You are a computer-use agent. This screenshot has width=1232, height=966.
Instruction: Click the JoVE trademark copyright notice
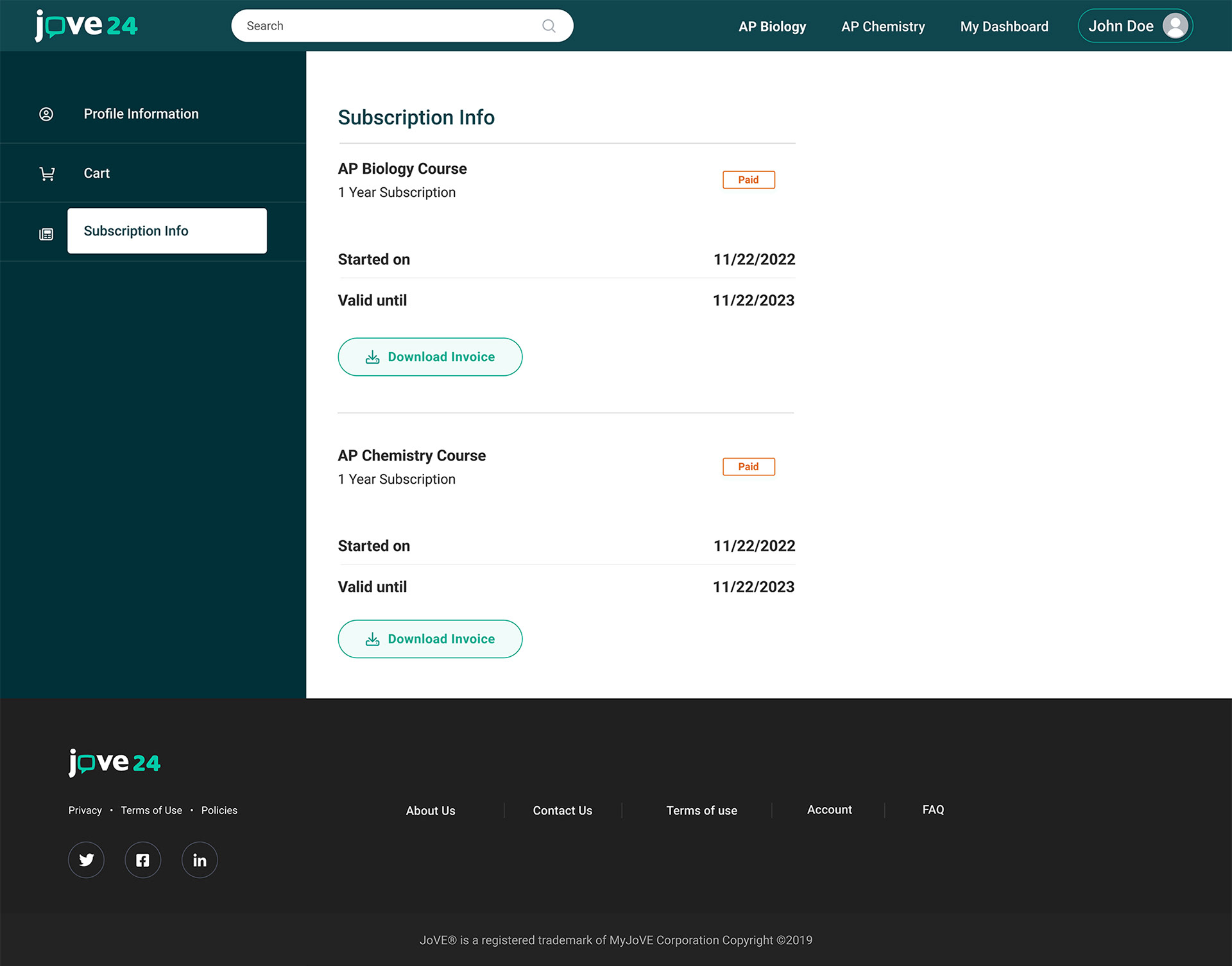coord(616,940)
